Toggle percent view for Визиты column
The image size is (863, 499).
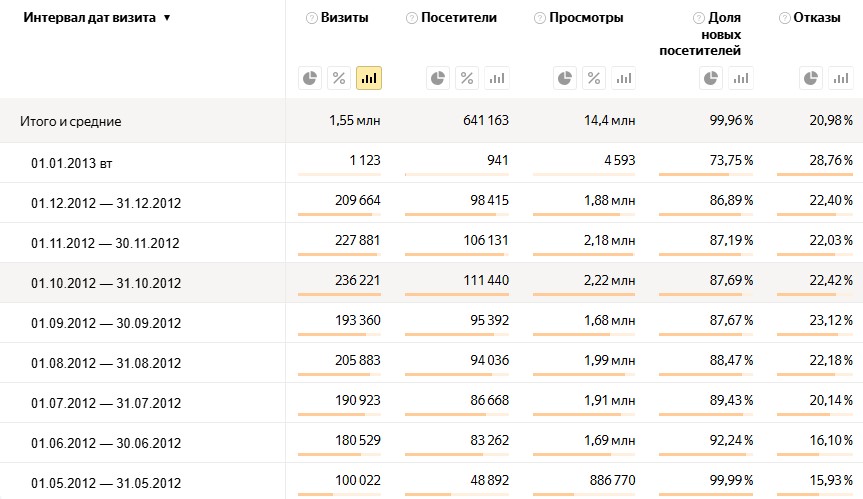(x=339, y=78)
